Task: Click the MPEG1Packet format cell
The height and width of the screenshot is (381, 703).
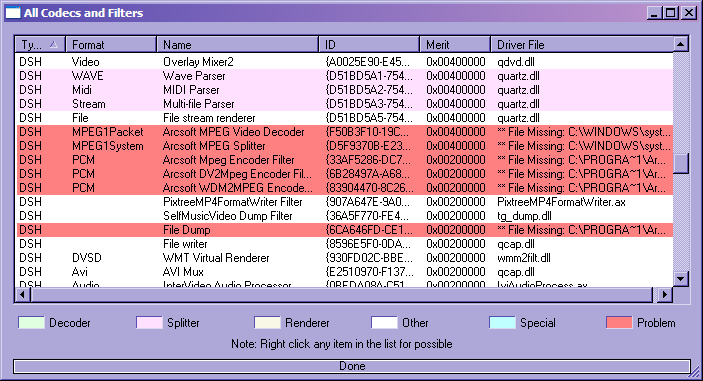Action: 108,132
